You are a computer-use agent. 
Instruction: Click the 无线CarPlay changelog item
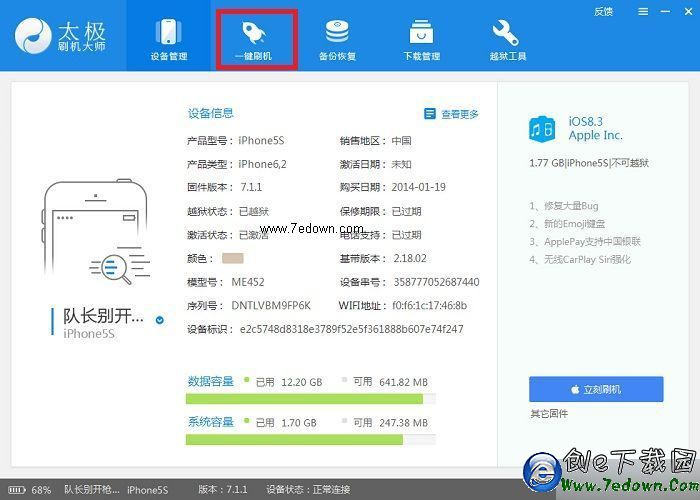pos(580,259)
